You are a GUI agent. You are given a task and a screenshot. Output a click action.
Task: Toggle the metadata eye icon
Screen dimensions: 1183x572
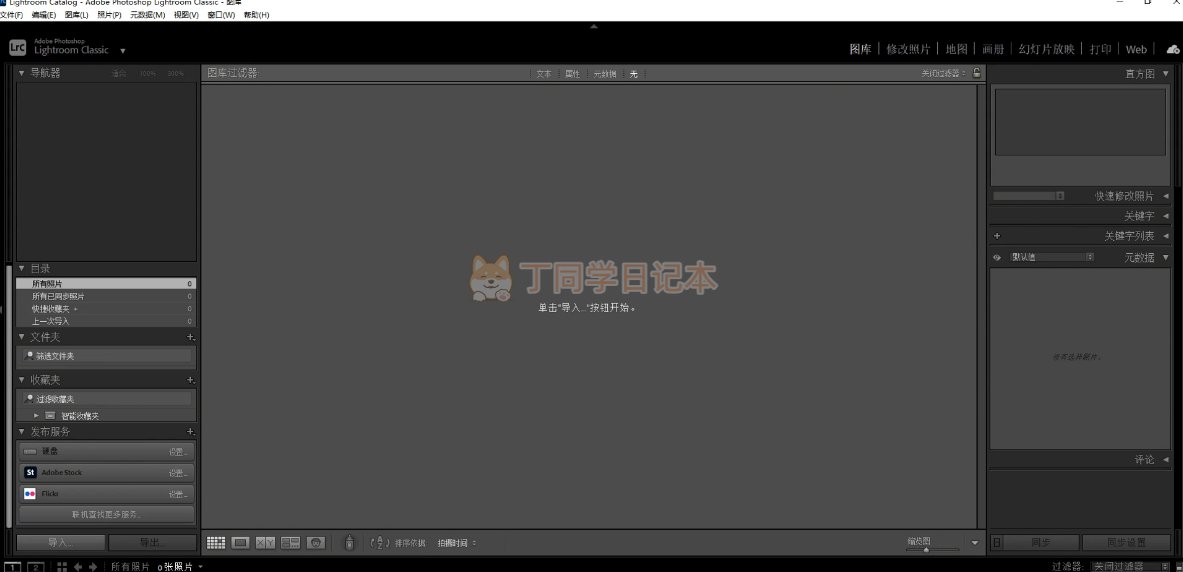pyautogui.click(x=997, y=257)
